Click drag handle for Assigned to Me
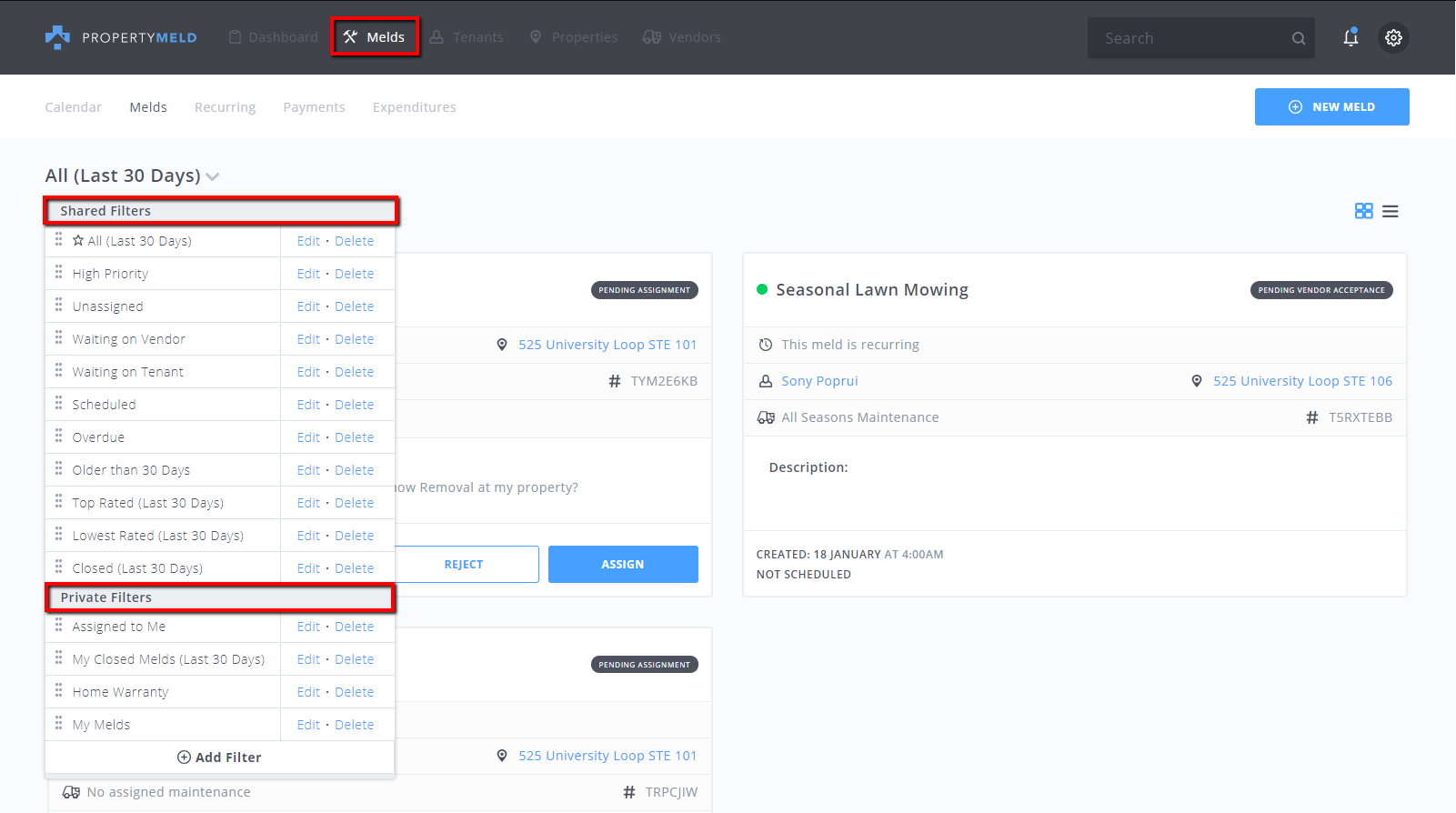The image size is (1456, 813). click(x=58, y=625)
